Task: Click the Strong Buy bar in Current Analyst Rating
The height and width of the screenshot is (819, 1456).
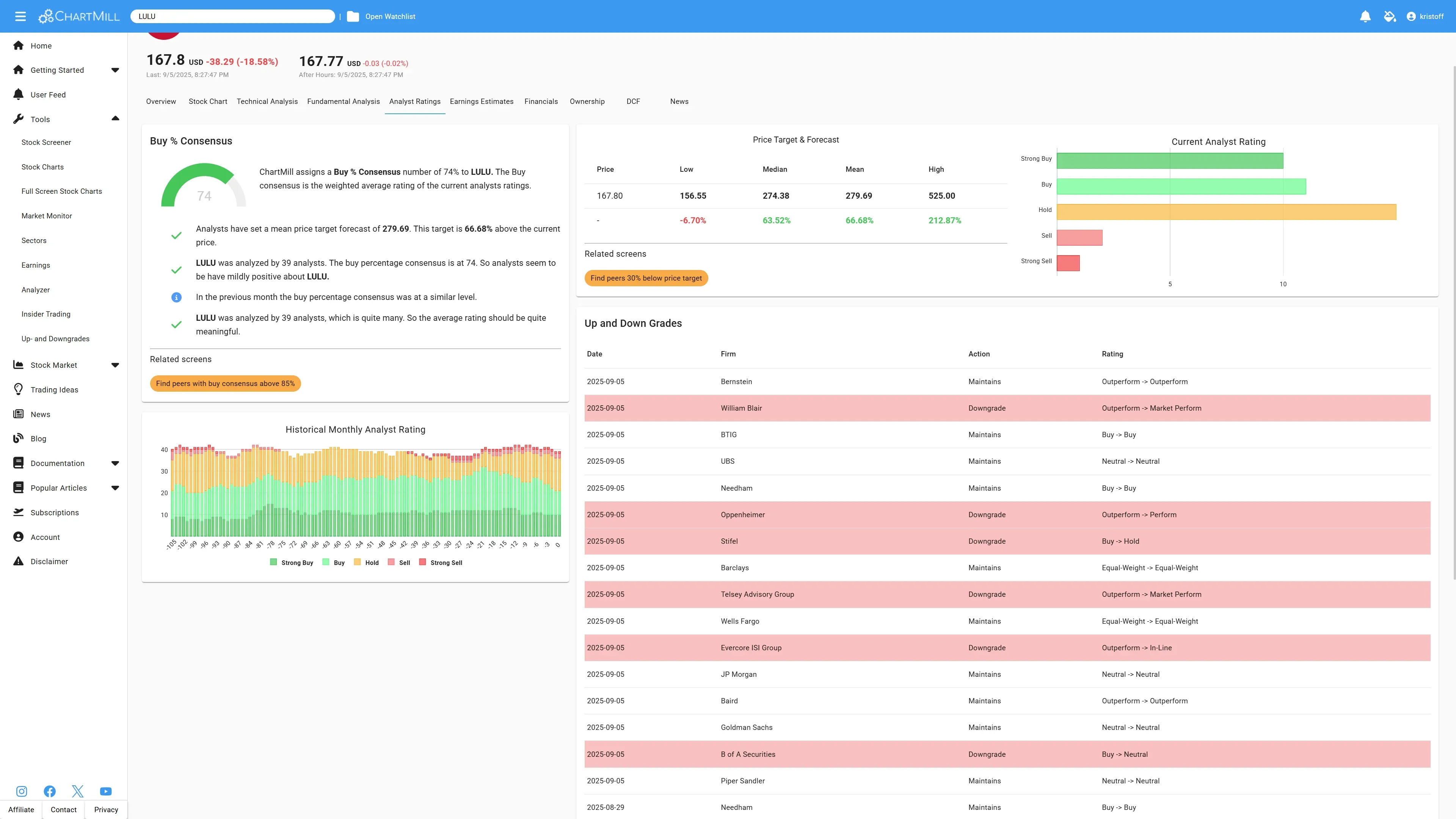Action: click(1170, 161)
